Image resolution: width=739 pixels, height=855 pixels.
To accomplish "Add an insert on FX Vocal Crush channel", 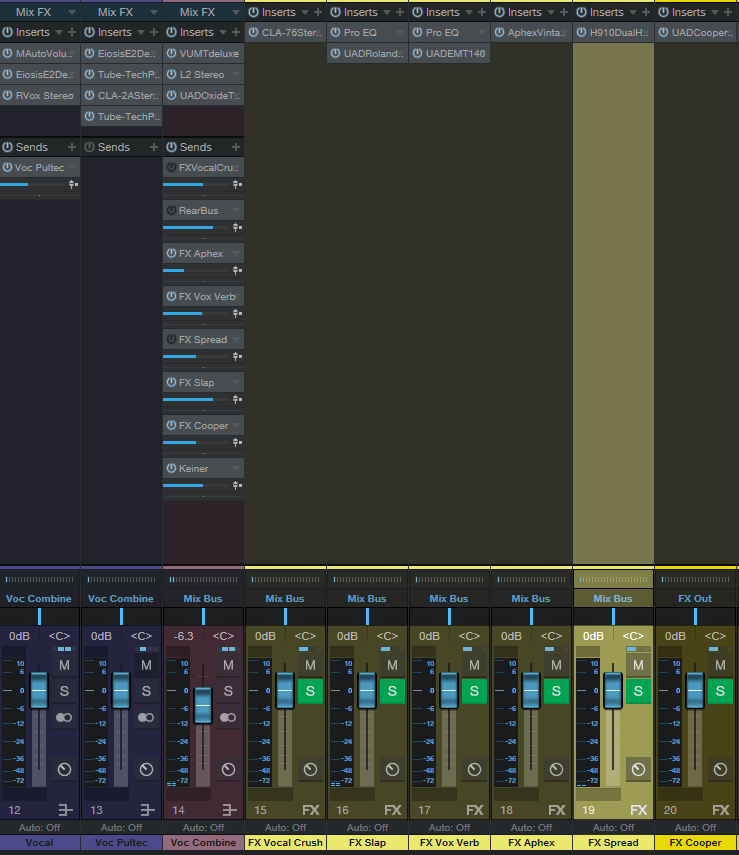I will 318,12.
